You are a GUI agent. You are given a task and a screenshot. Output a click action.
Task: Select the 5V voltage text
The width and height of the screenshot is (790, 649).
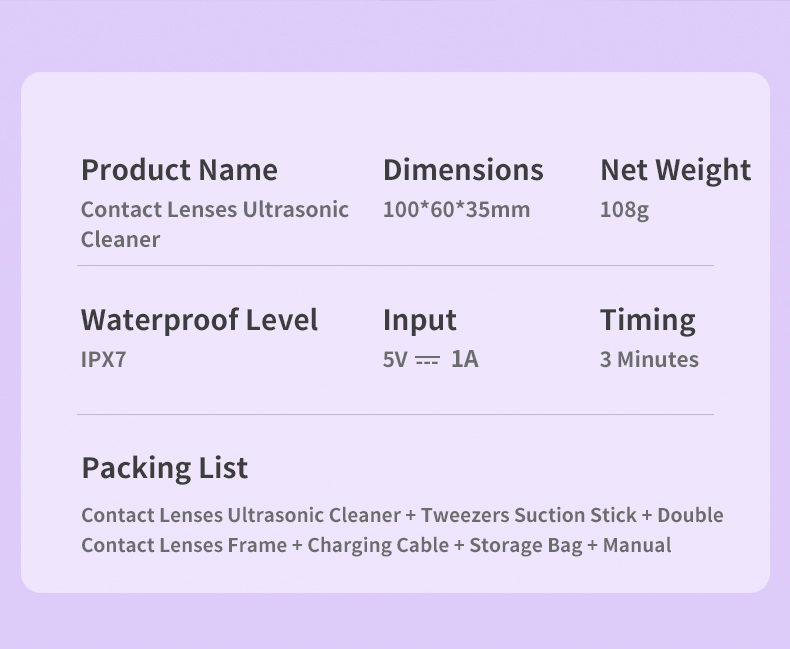(x=395, y=360)
